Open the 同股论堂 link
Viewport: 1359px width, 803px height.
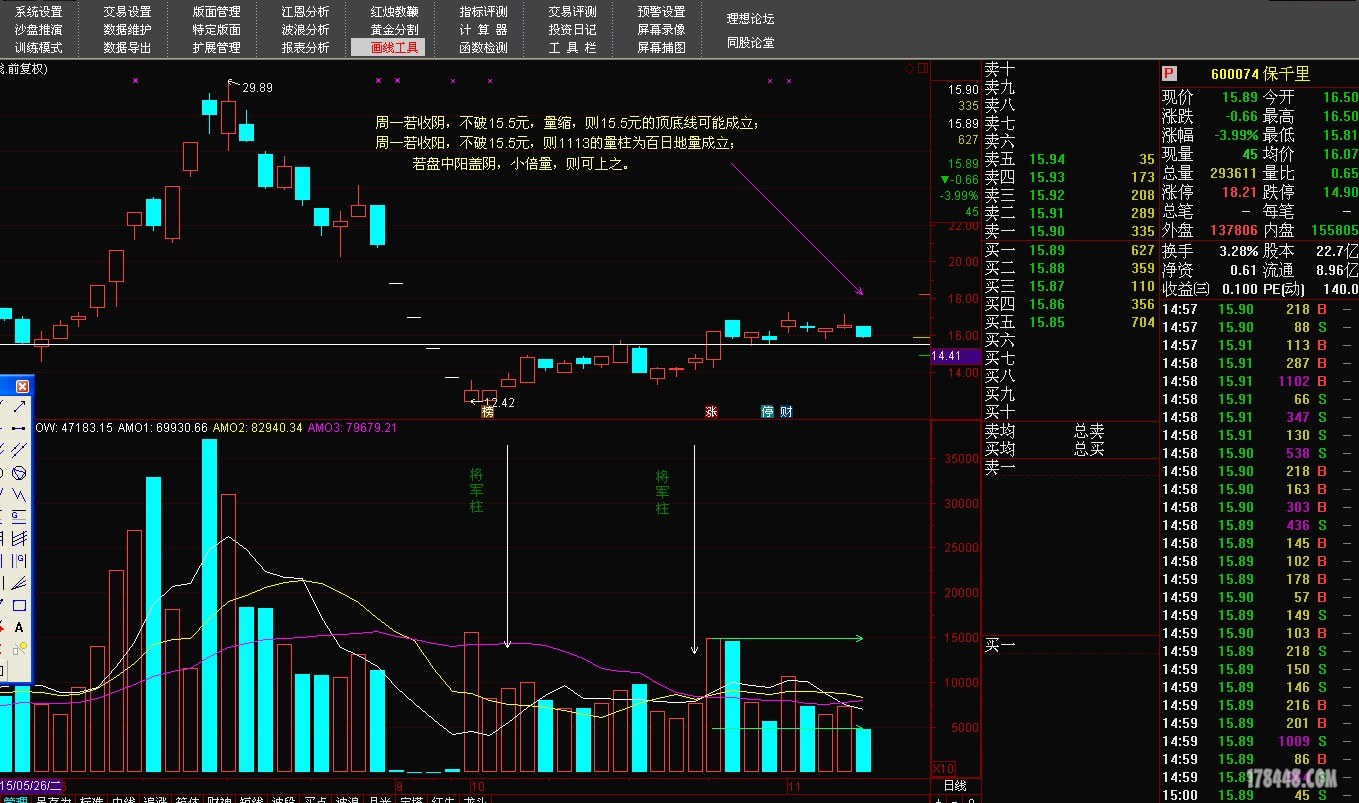coord(751,43)
